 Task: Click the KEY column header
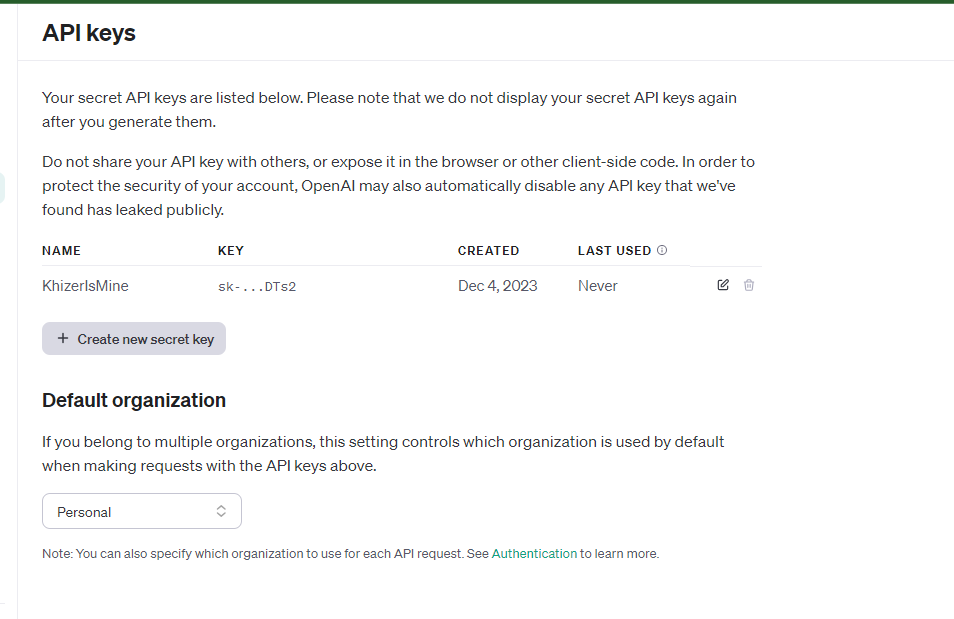(230, 251)
